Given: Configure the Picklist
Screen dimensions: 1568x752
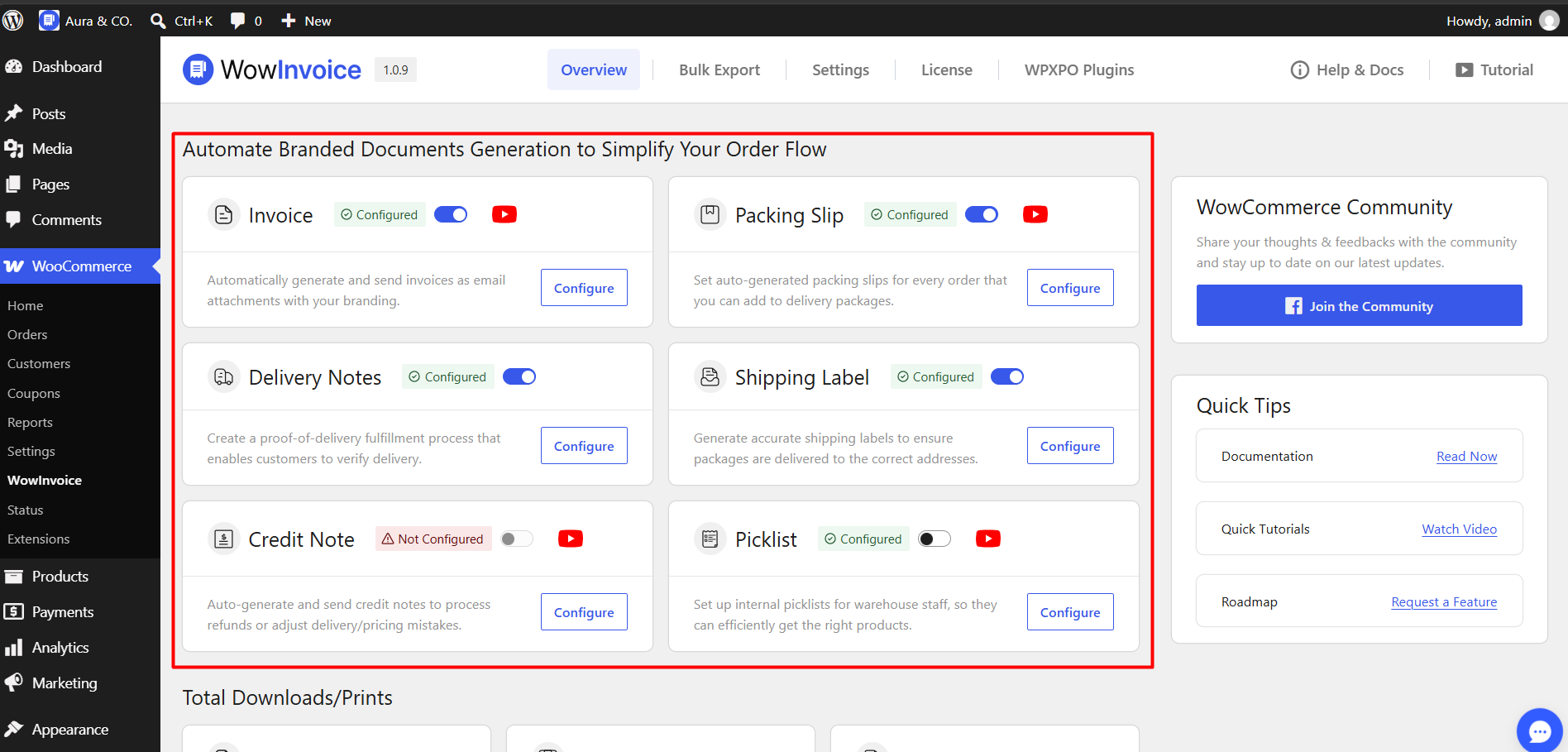Looking at the screenshot, I should [1070, 612].
